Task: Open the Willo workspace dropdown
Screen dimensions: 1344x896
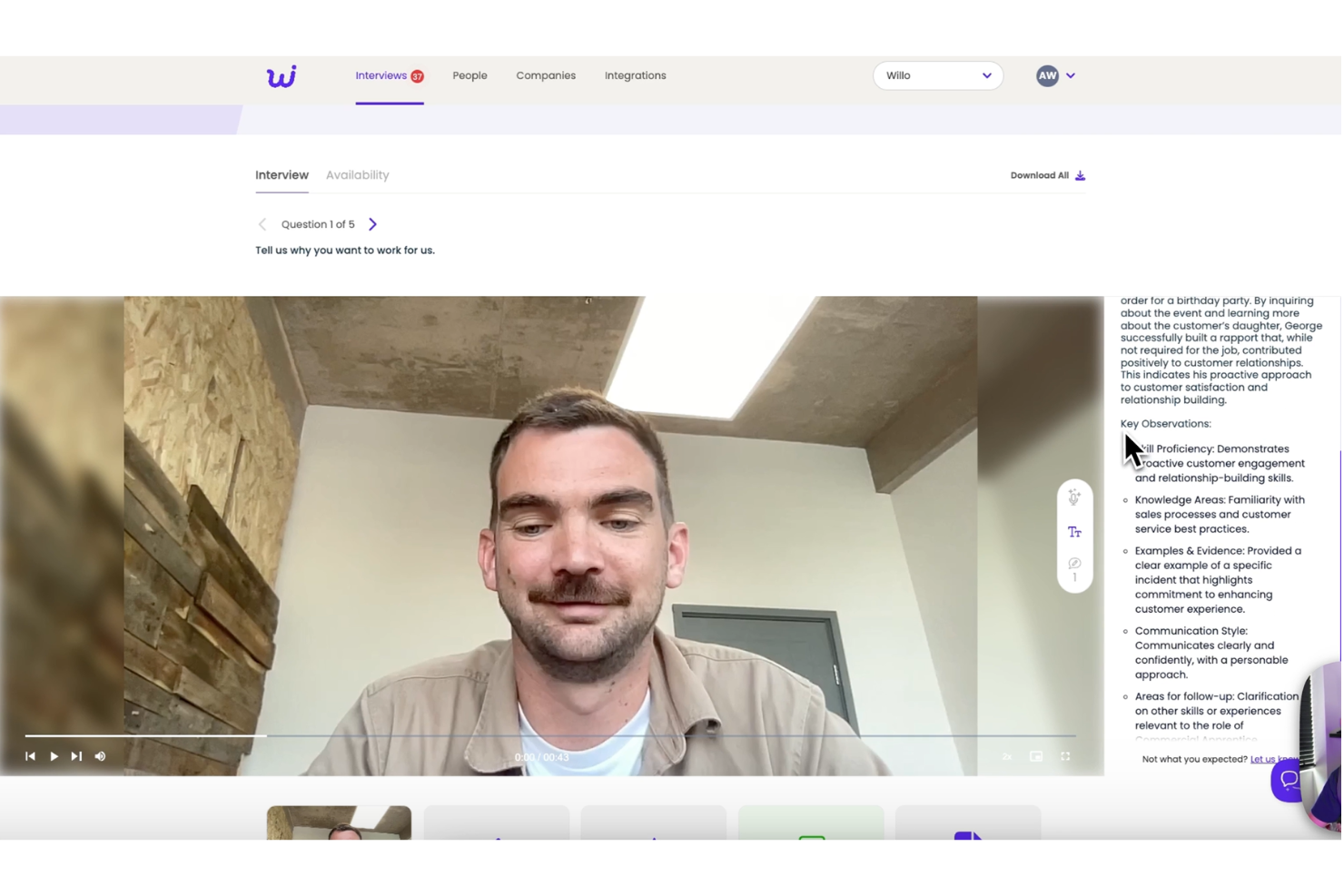Action: click(937, 75)
